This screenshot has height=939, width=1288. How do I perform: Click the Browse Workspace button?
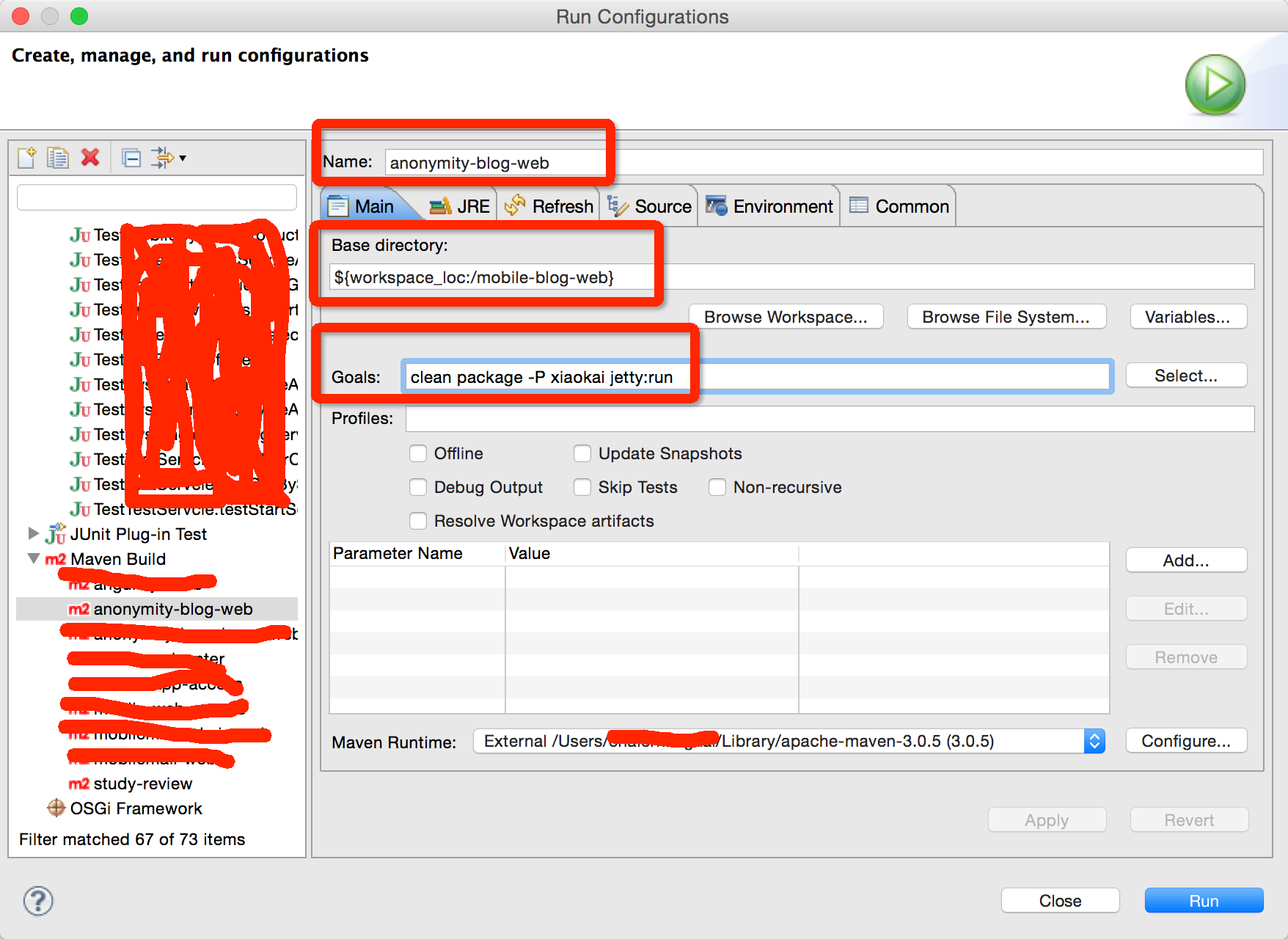pyautogui.click(x=786, y=317)
